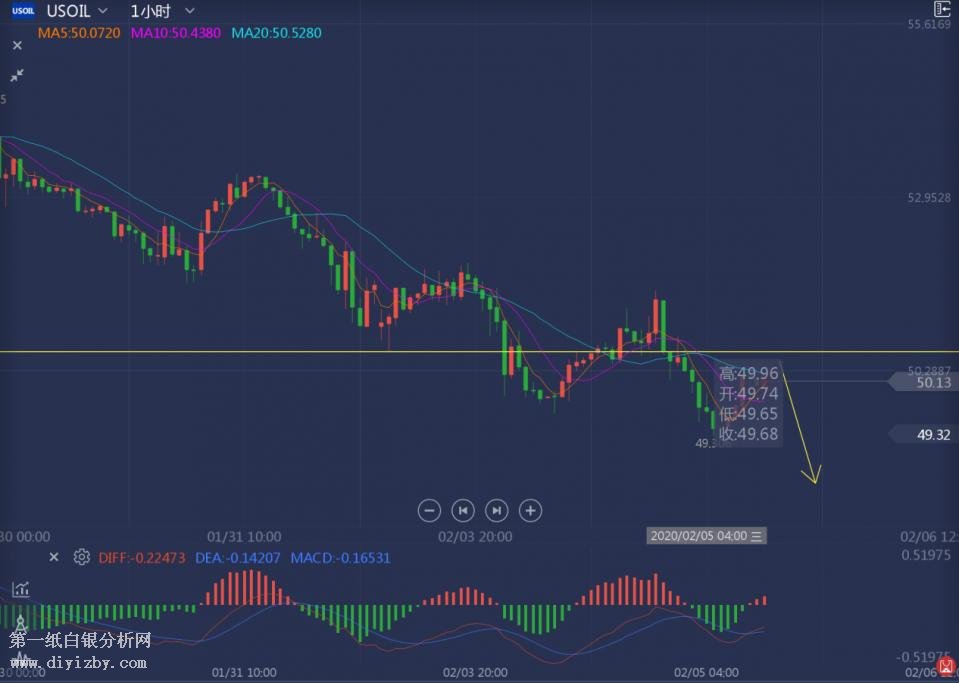This screenshot has height=683, width=959.
Task: Collapse the chart with the shrink arrows icon
Action: pos(16,75)
